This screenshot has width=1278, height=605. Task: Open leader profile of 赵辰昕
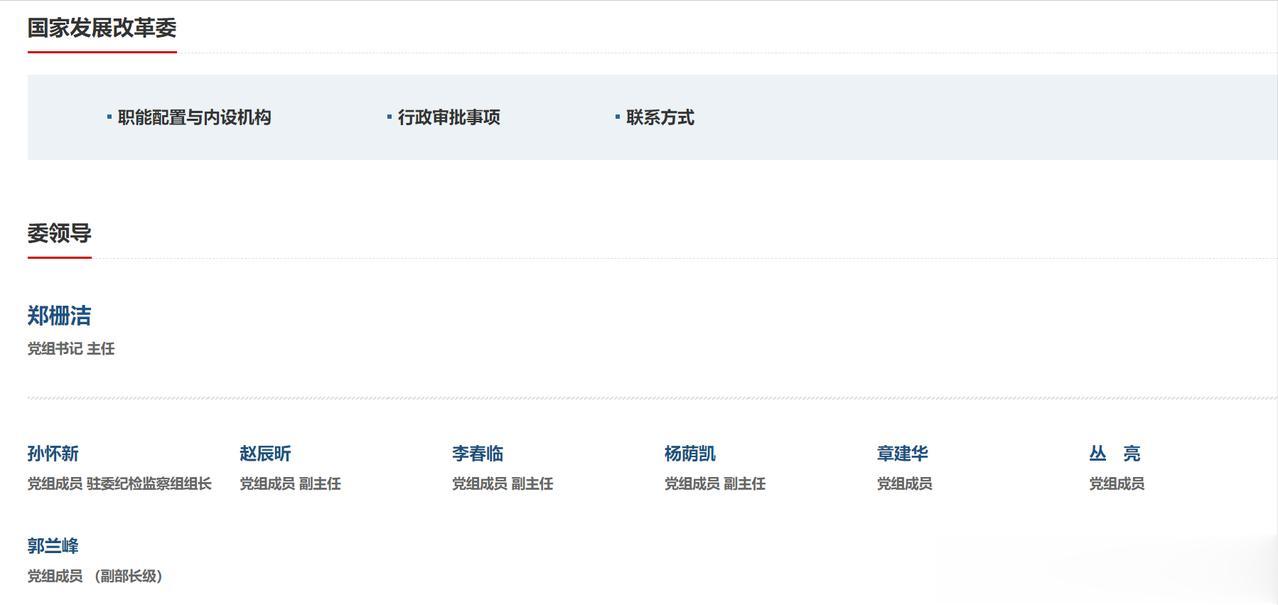tap(265, 454)
